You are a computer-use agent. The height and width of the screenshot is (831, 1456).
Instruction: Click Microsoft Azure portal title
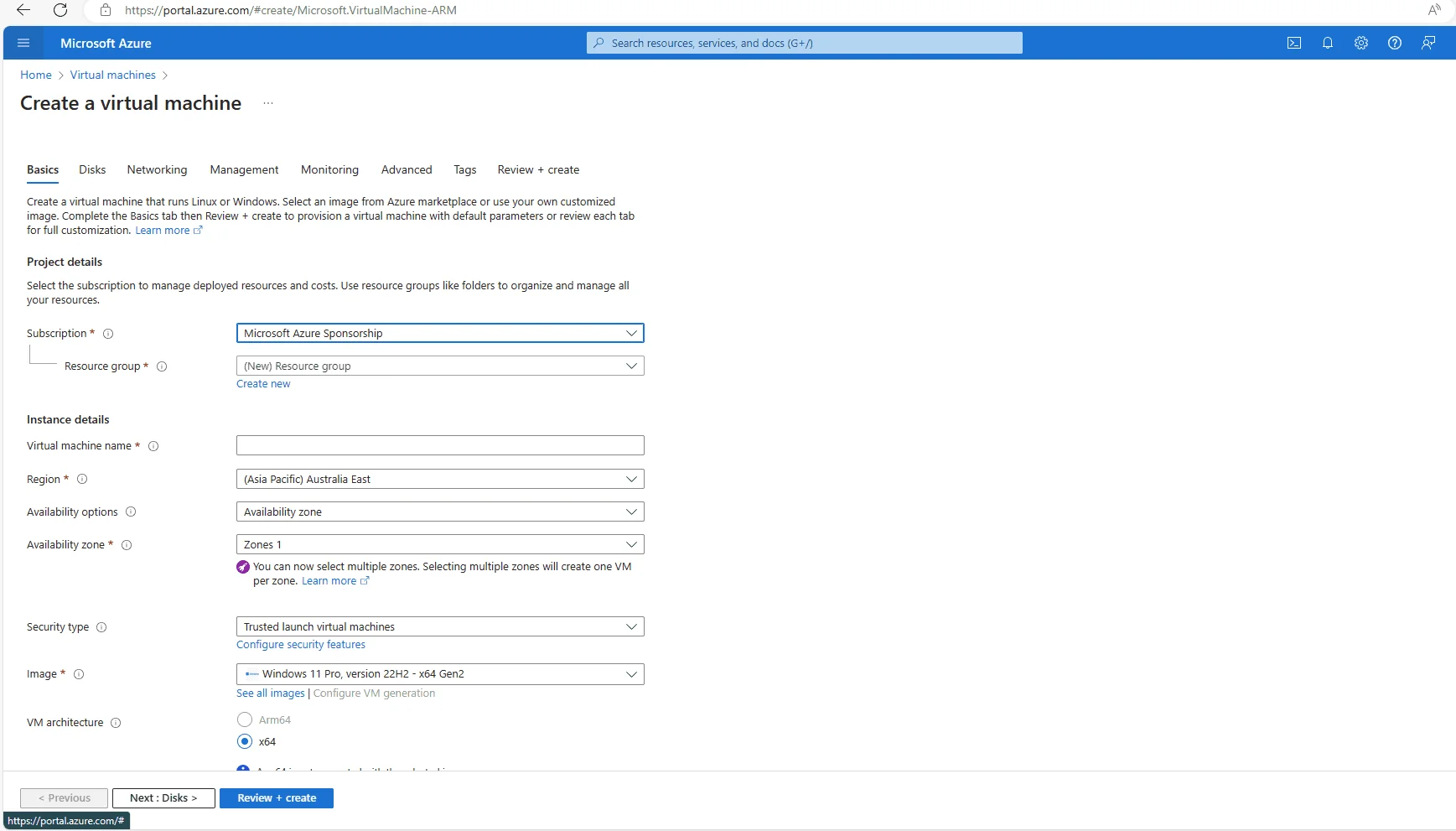point(106,43)
